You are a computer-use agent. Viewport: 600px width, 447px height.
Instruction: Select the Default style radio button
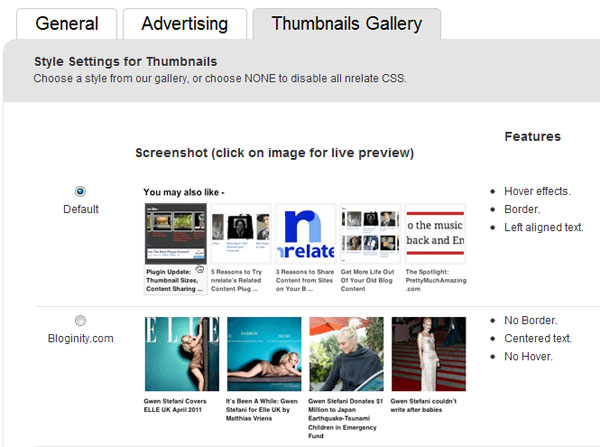[80, 191]
